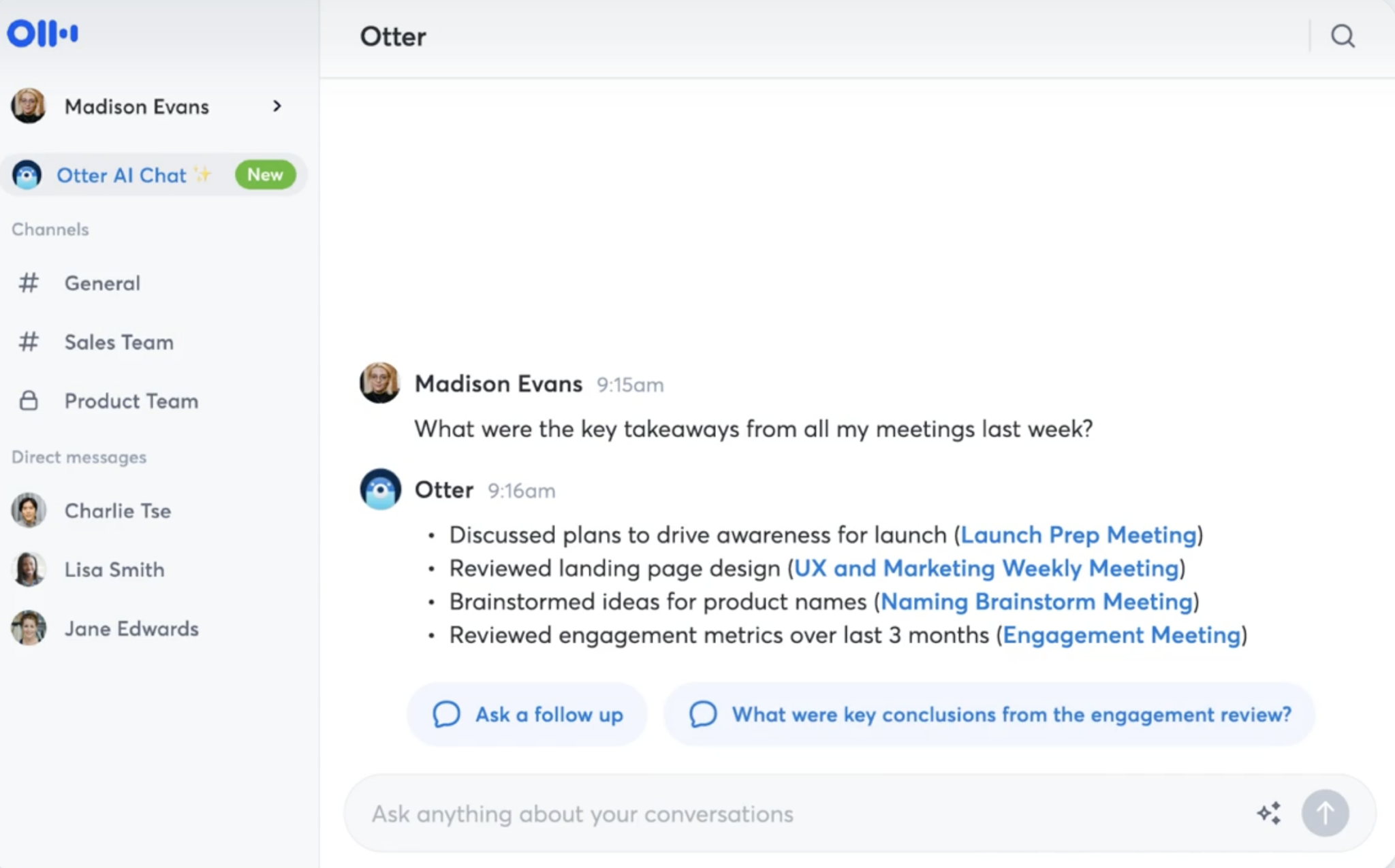Open the General channel

click(x=102, y=283)
